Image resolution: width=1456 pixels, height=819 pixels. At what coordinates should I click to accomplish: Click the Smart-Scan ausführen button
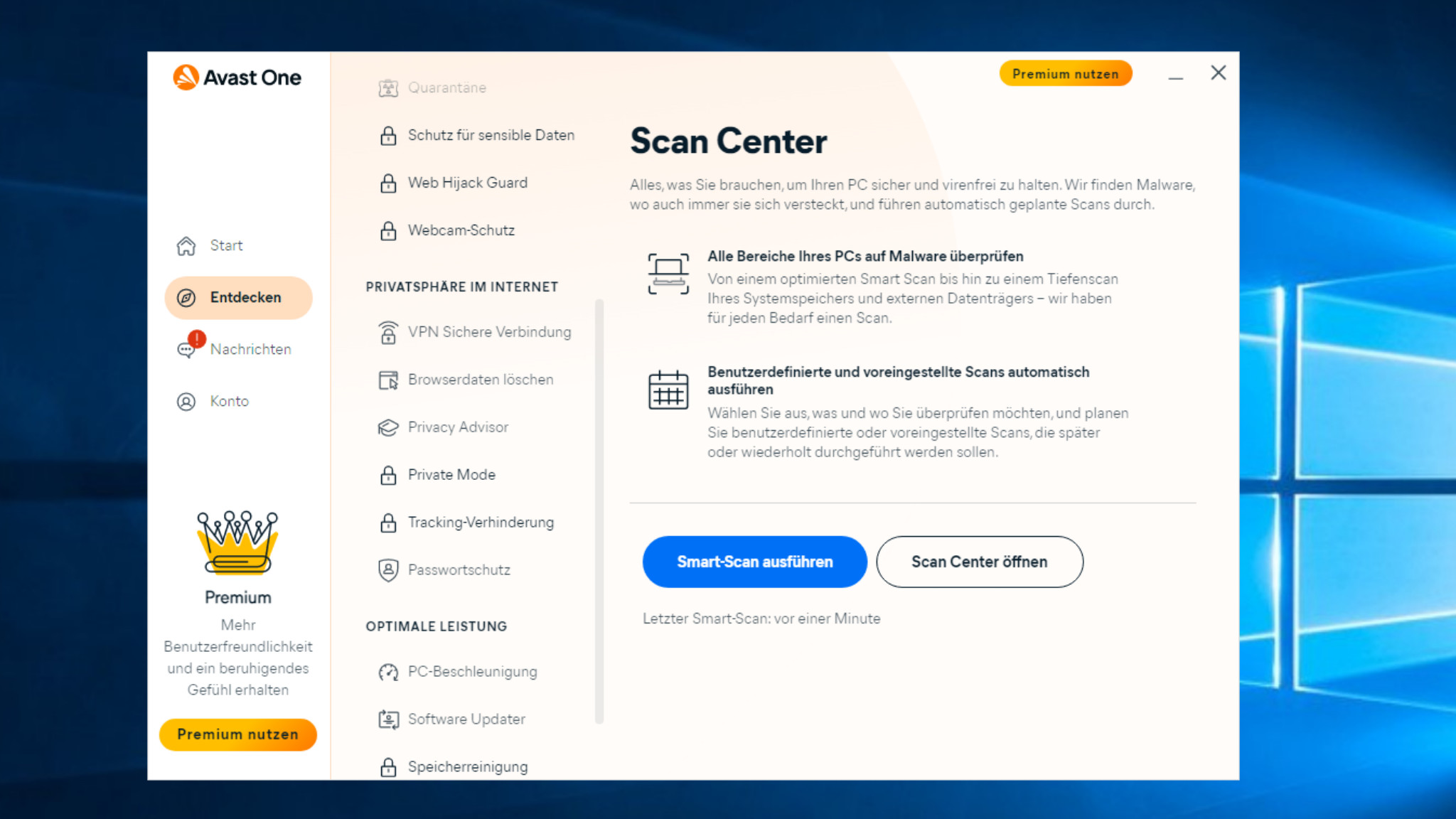[x=755, y=561]
